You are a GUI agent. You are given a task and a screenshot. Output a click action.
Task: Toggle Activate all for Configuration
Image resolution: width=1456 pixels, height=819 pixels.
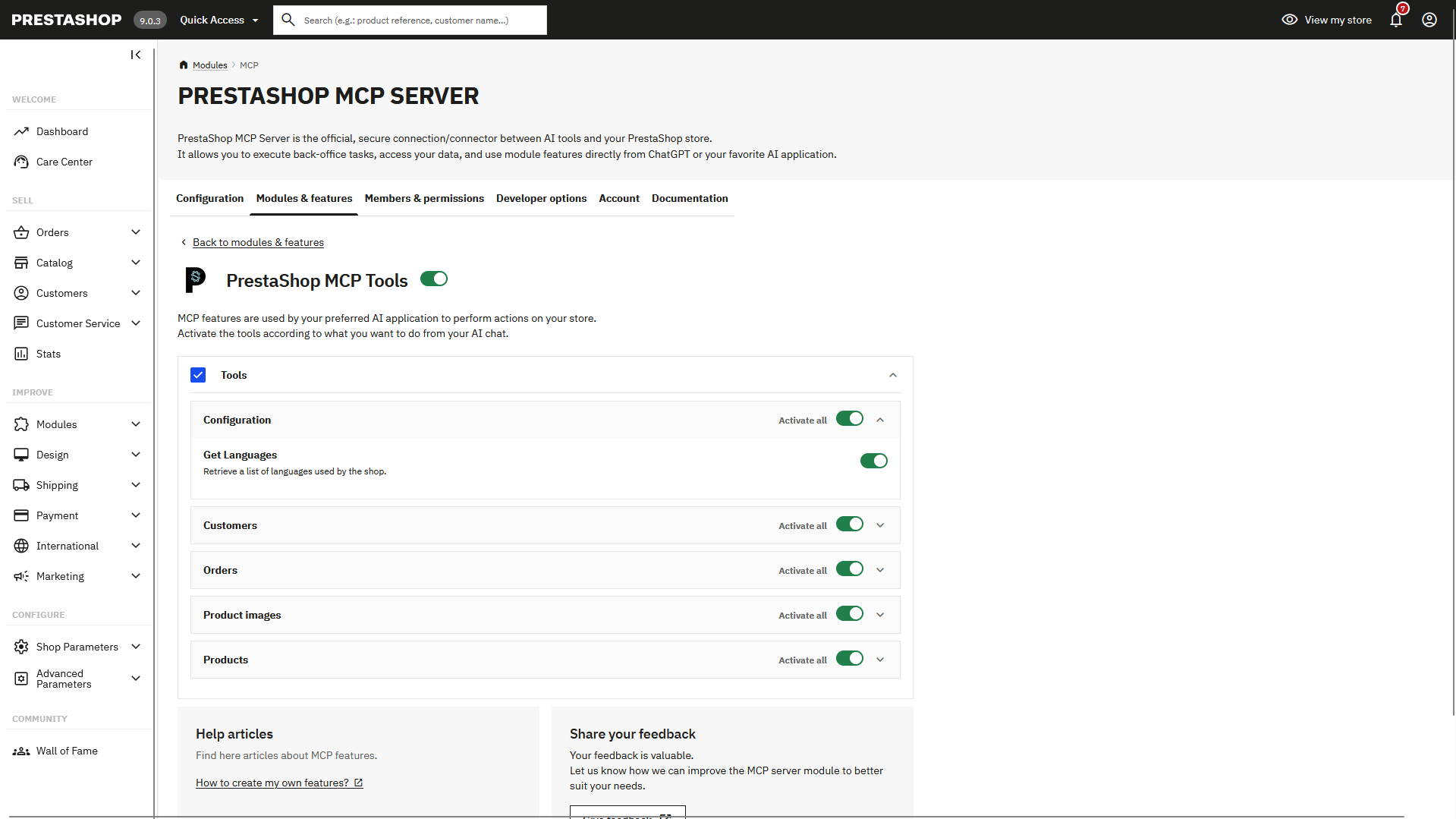[x=850, y=419]
